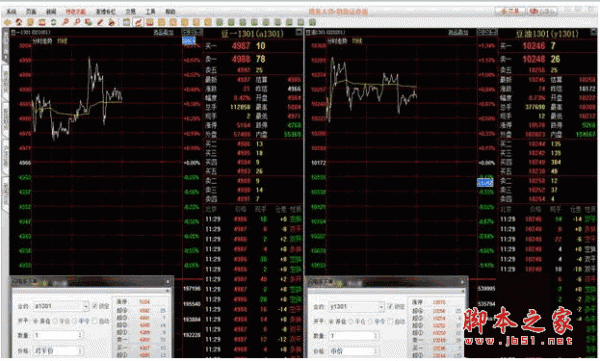The image size is (600, 361).
Task: Close the y1301 order entry panel
Action: 462,282
